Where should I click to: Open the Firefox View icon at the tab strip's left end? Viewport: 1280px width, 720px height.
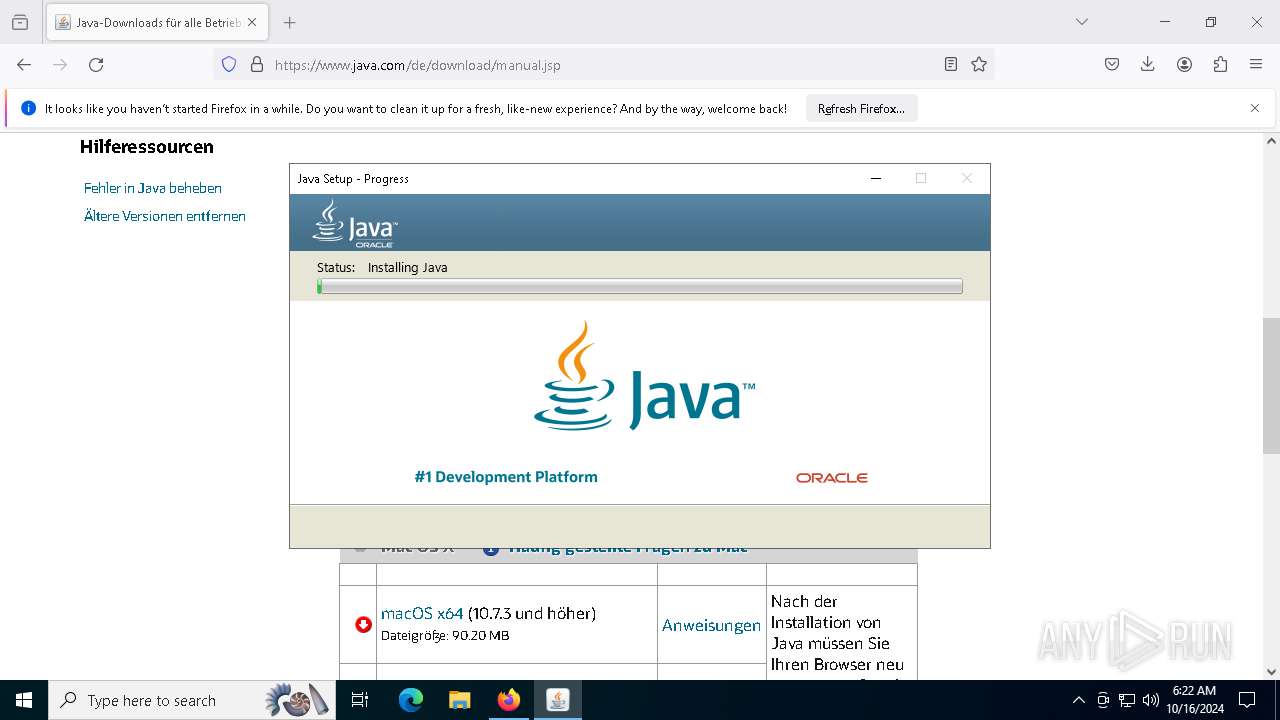pyautogui.click(x=20, y=22)
